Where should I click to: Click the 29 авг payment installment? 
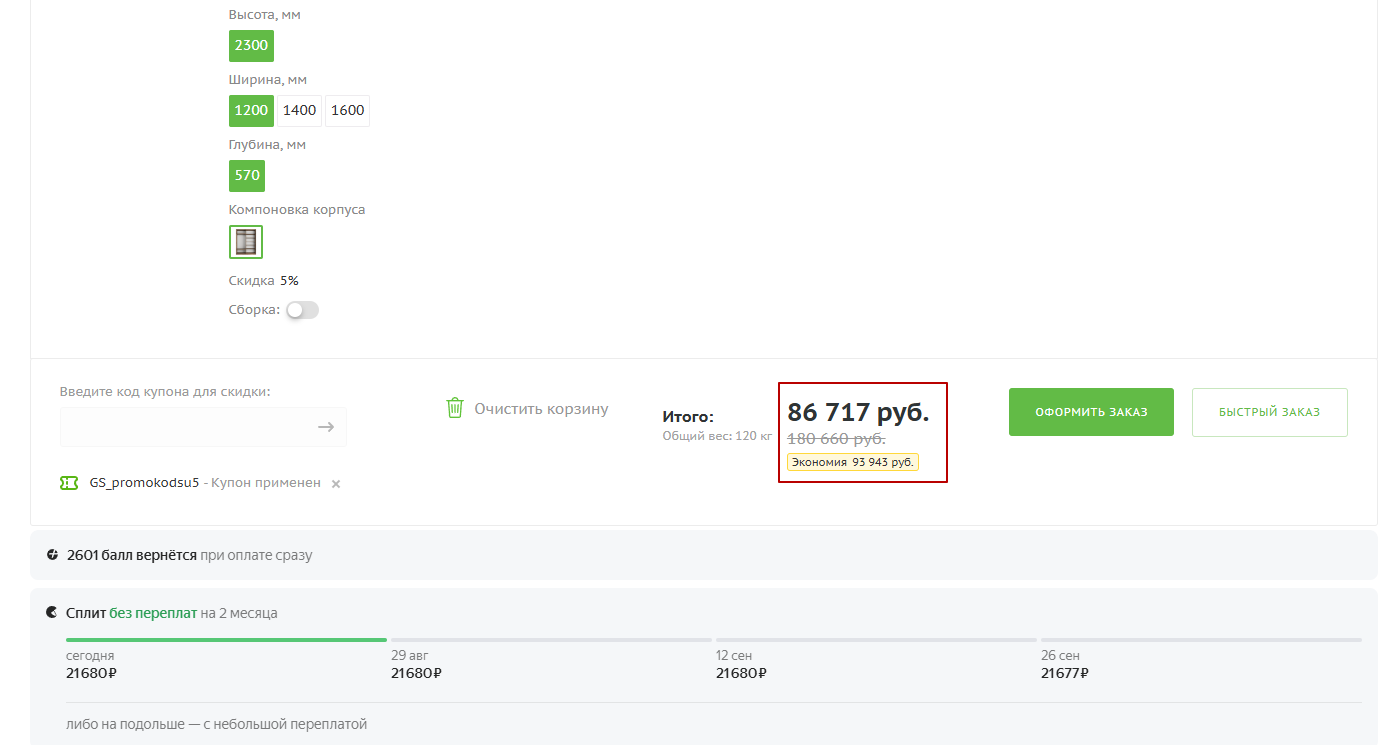coord(416,665)
